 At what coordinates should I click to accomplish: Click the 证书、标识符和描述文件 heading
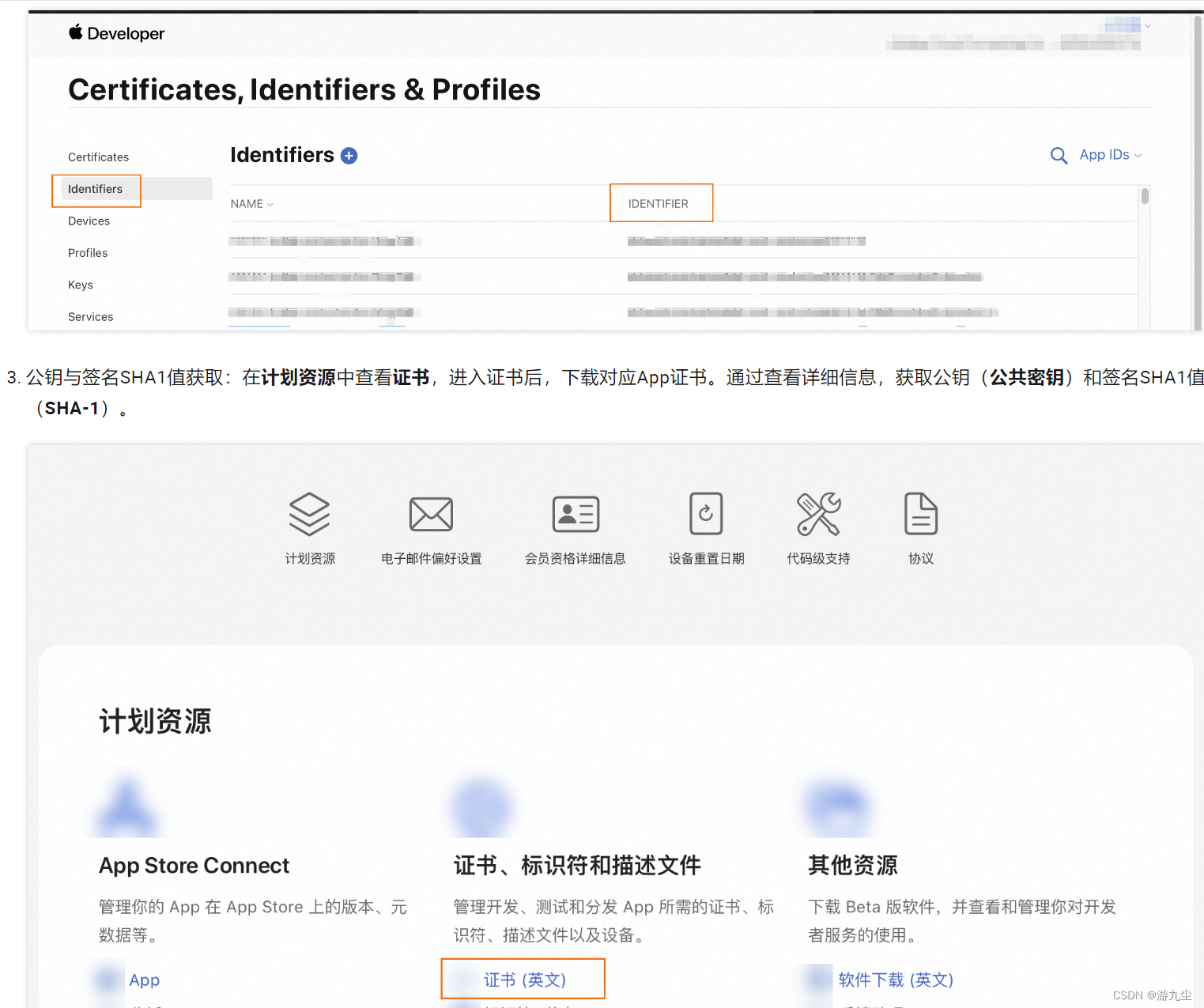(x=577, y=866)
